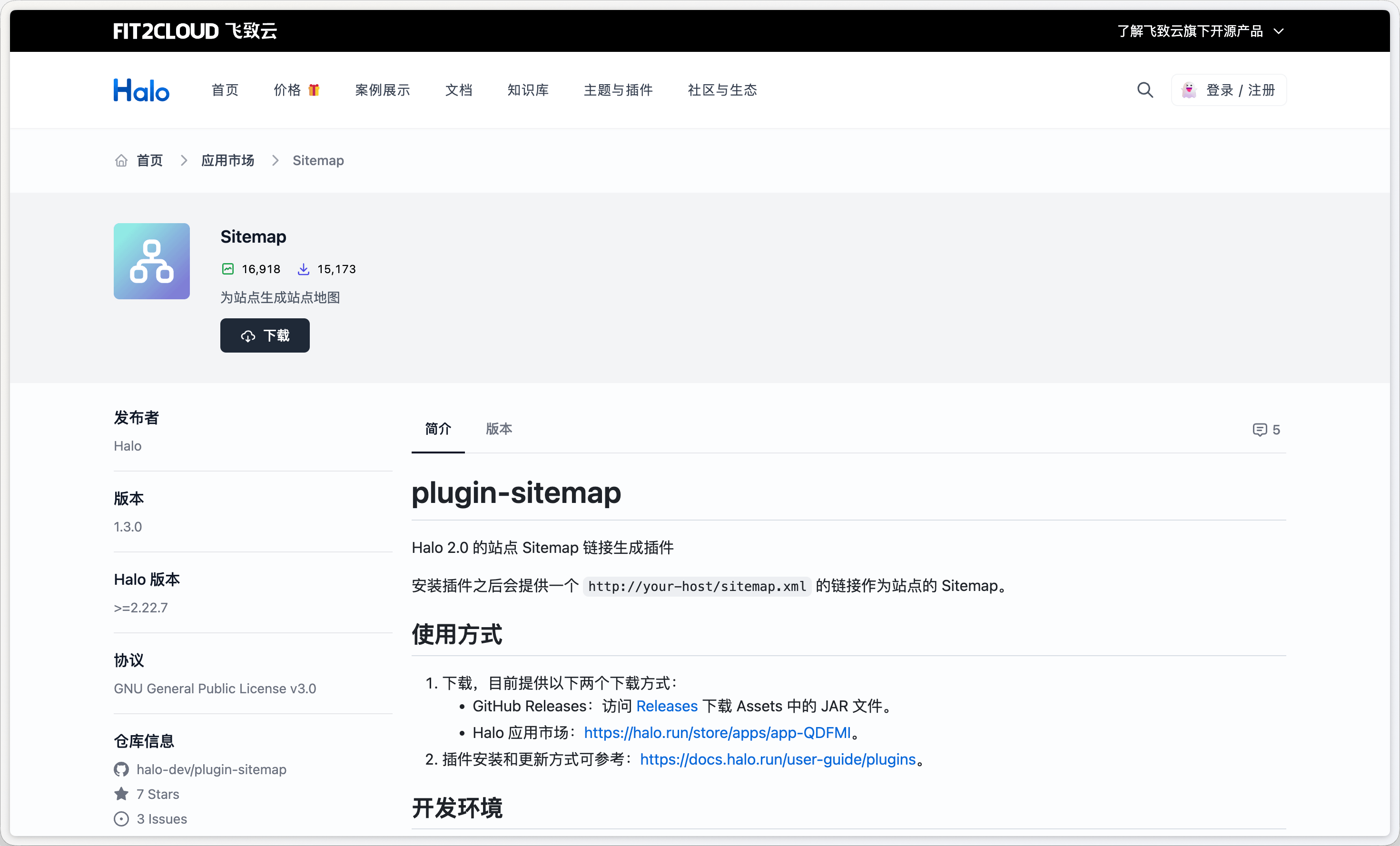
Task: Click GNU General Public License v3.0 text
Action: [215, 688]
